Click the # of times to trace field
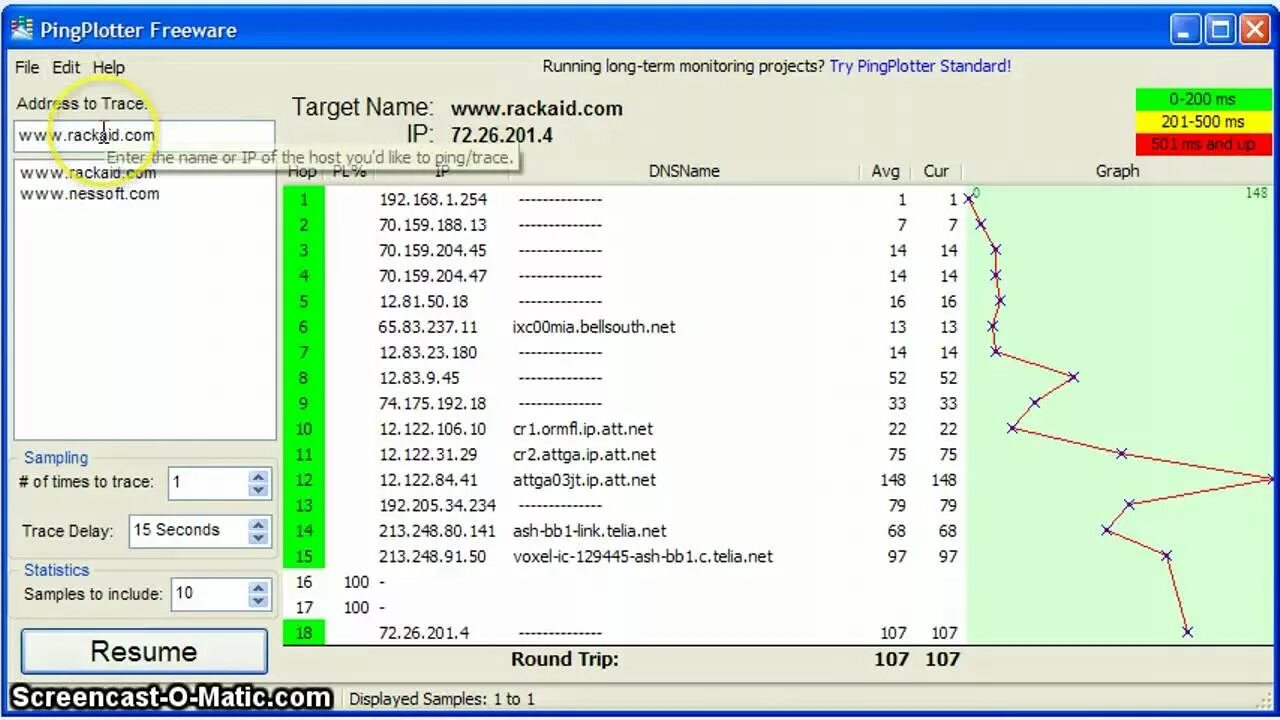Image resolution: width=1280 pixels, height=720 pixels. pos(207,482)
